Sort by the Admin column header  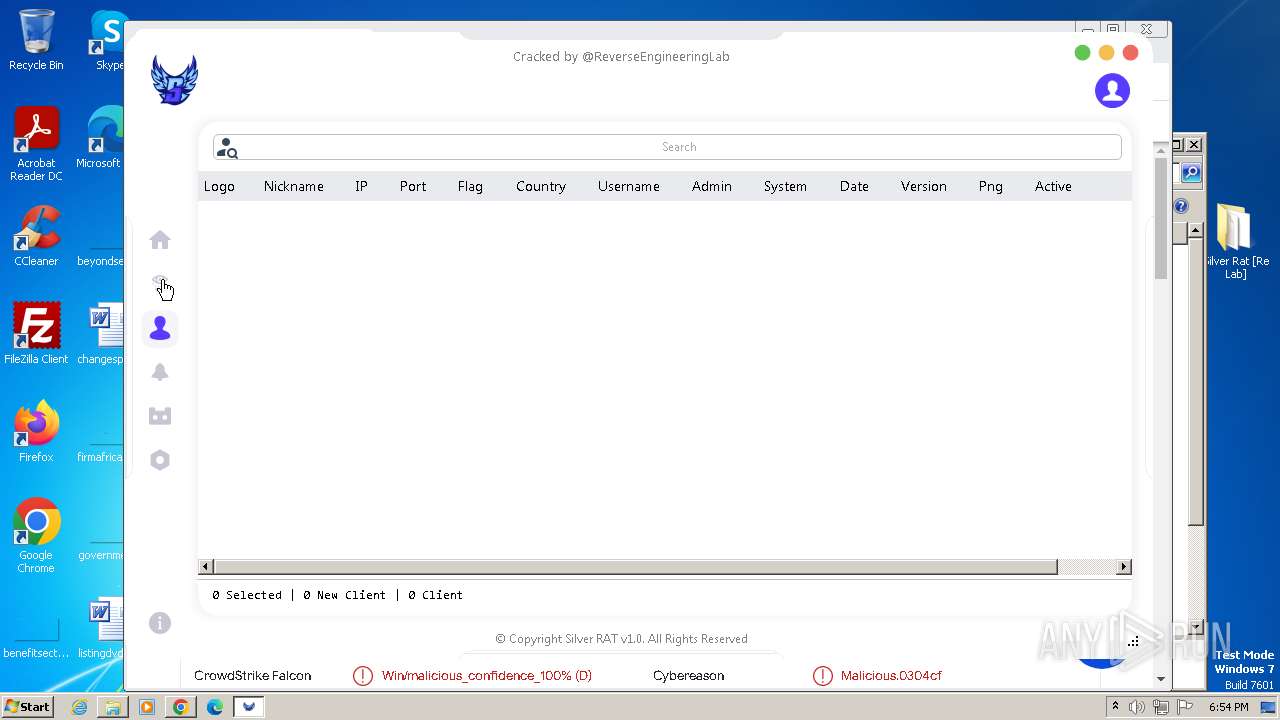click(x=711, y=186)
